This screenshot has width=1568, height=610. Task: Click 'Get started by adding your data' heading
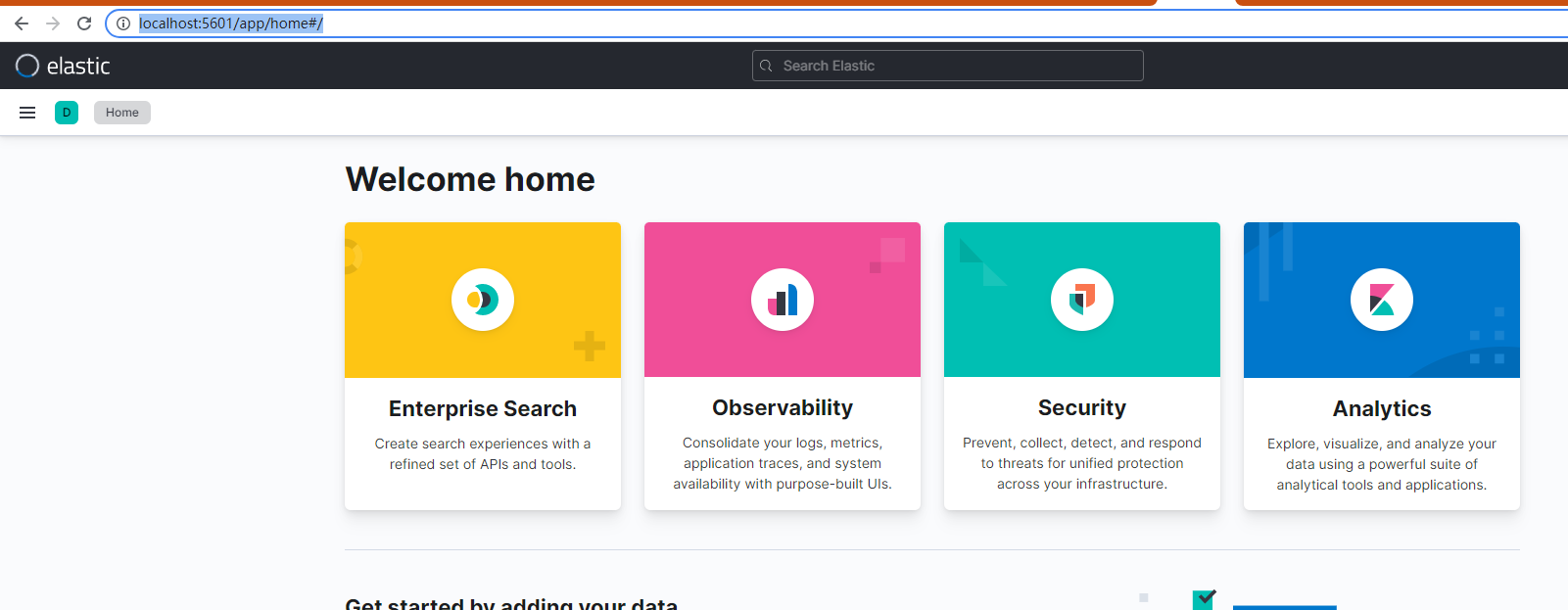coord(511,603)
